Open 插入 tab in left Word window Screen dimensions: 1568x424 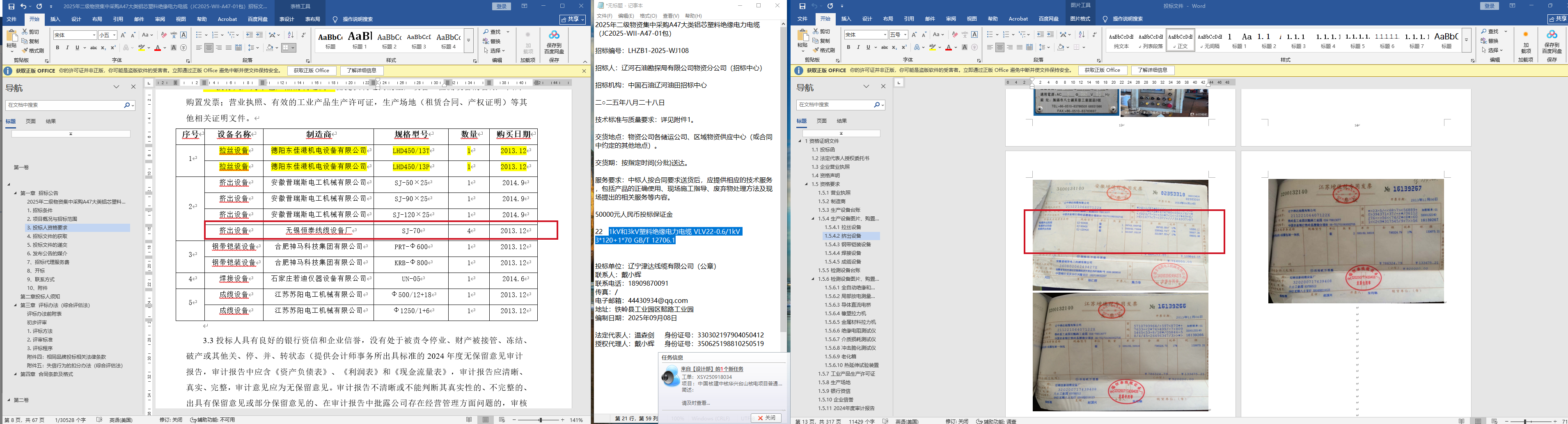55,19
